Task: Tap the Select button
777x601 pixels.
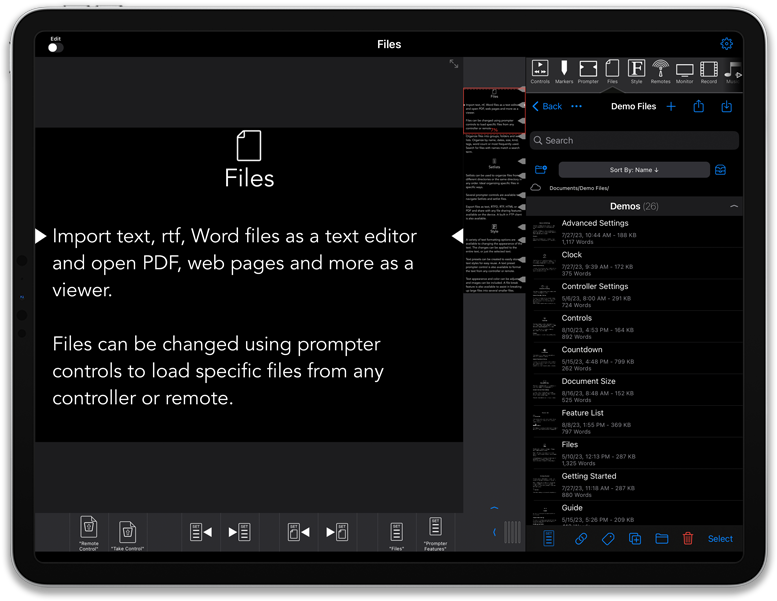Action: [x=720, y=539]
